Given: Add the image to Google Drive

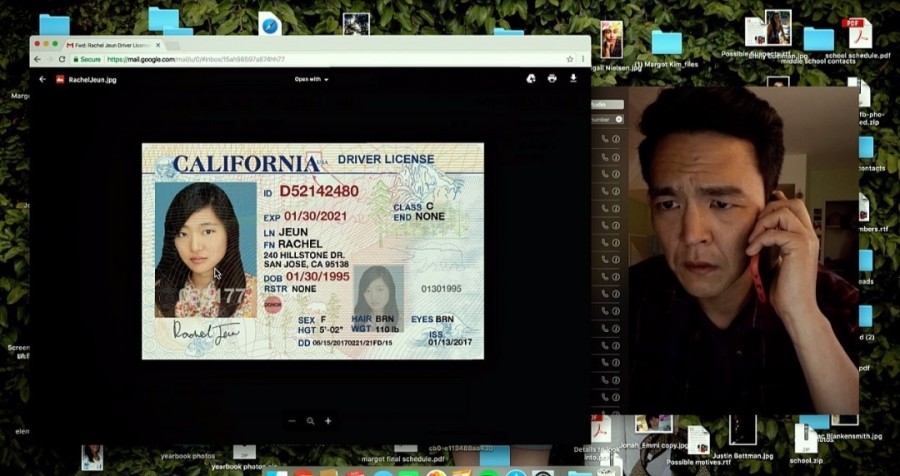Looking at the screenshot, I should click(531, 79).
